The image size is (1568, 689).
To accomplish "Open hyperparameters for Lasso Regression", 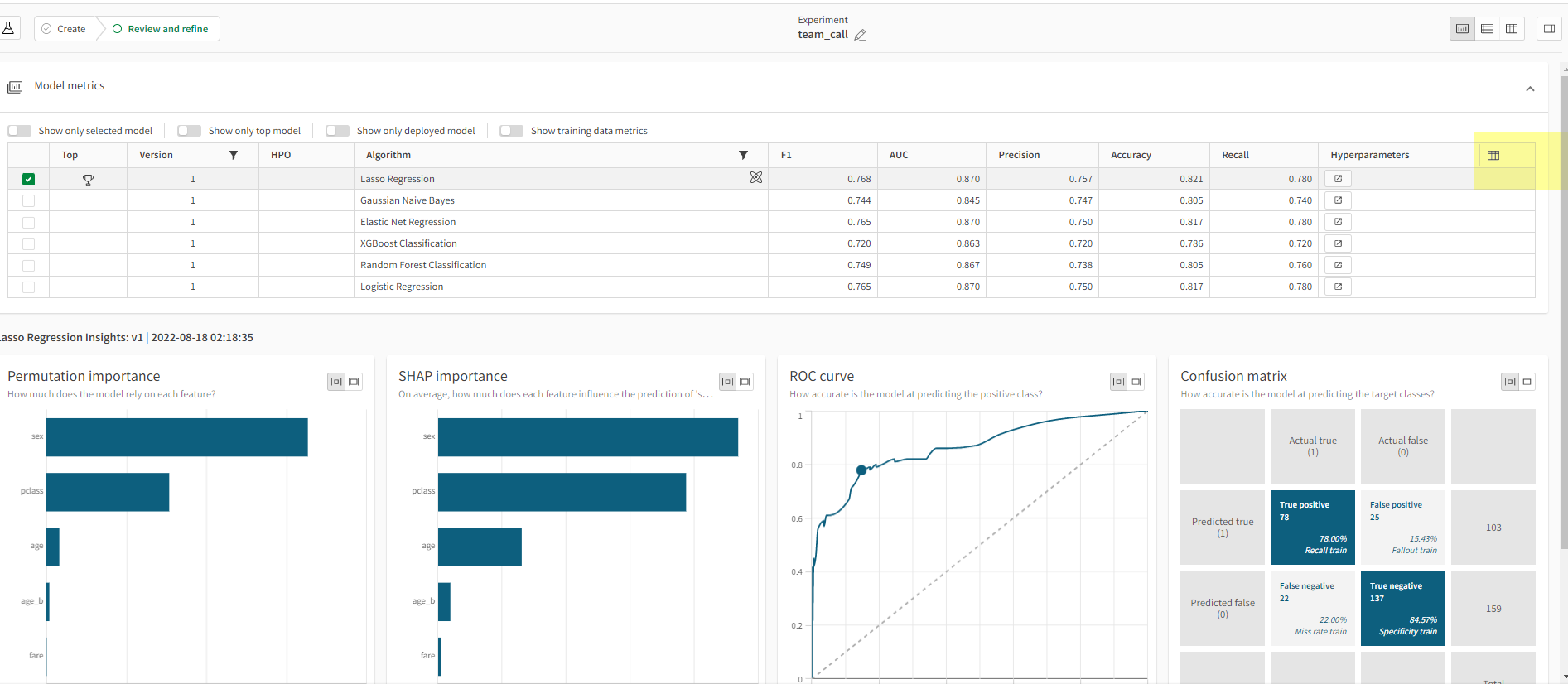I will (1338, 179).
